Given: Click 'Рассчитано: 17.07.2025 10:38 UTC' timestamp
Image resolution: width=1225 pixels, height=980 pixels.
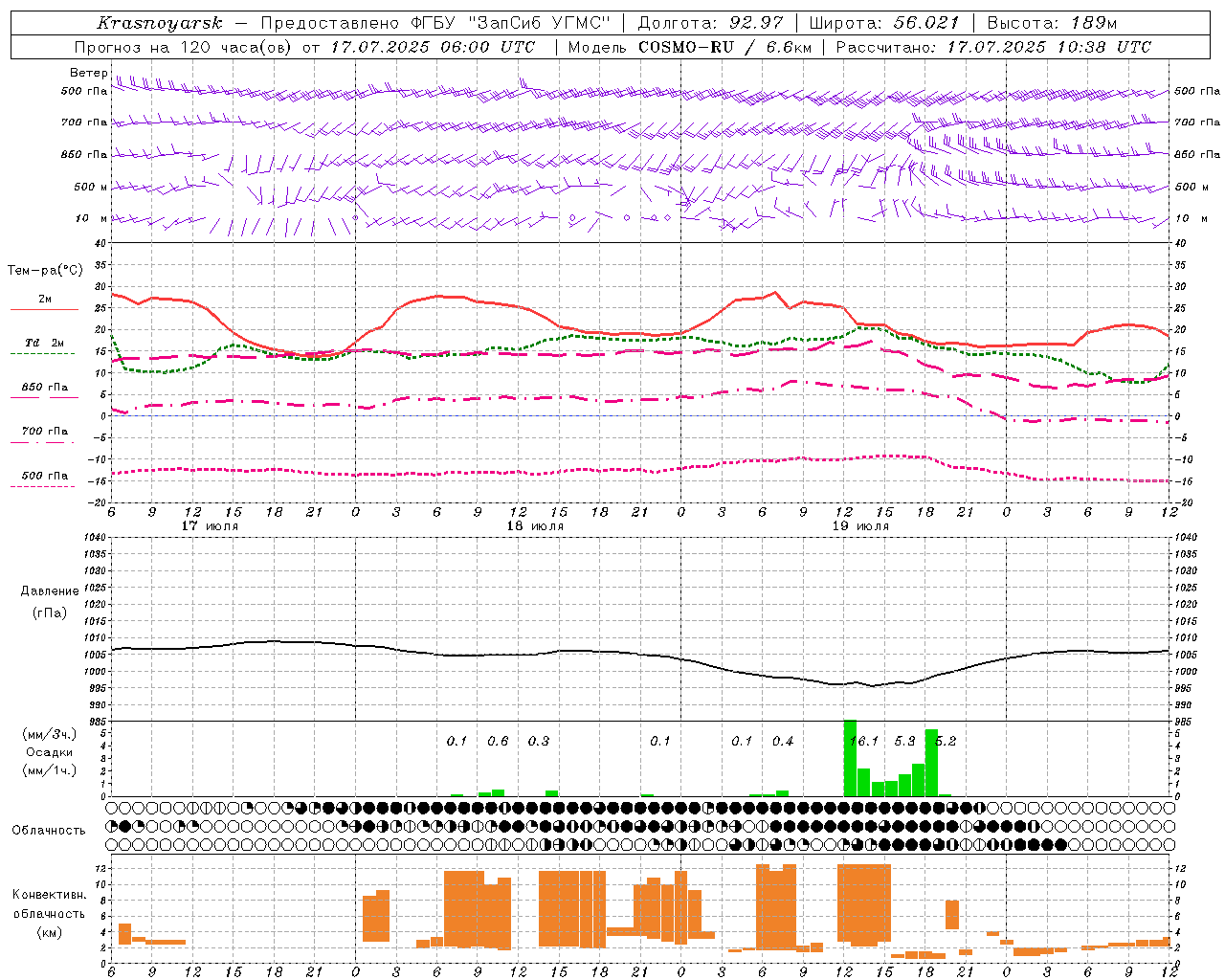Looking at the screenshot, I should [x=993, y=47].
